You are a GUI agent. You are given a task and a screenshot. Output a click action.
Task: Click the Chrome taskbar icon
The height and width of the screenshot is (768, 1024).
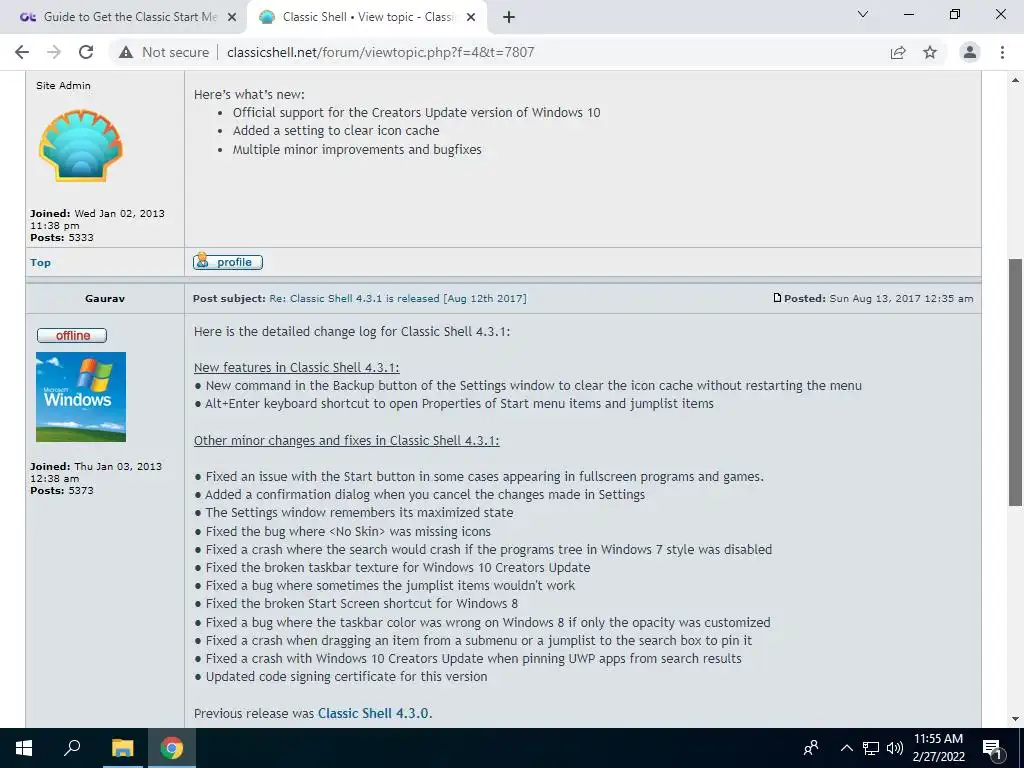172,748
